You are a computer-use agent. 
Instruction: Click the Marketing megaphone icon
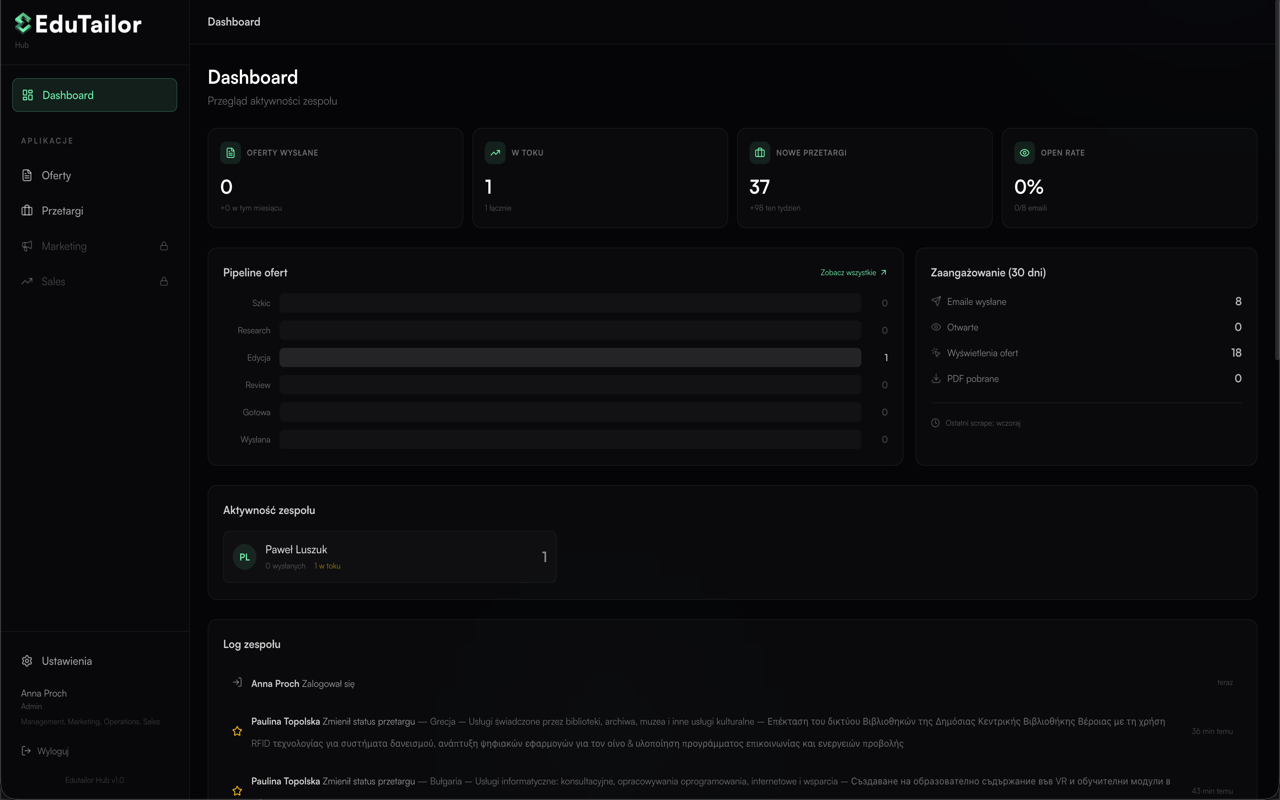tap(26, 246)
